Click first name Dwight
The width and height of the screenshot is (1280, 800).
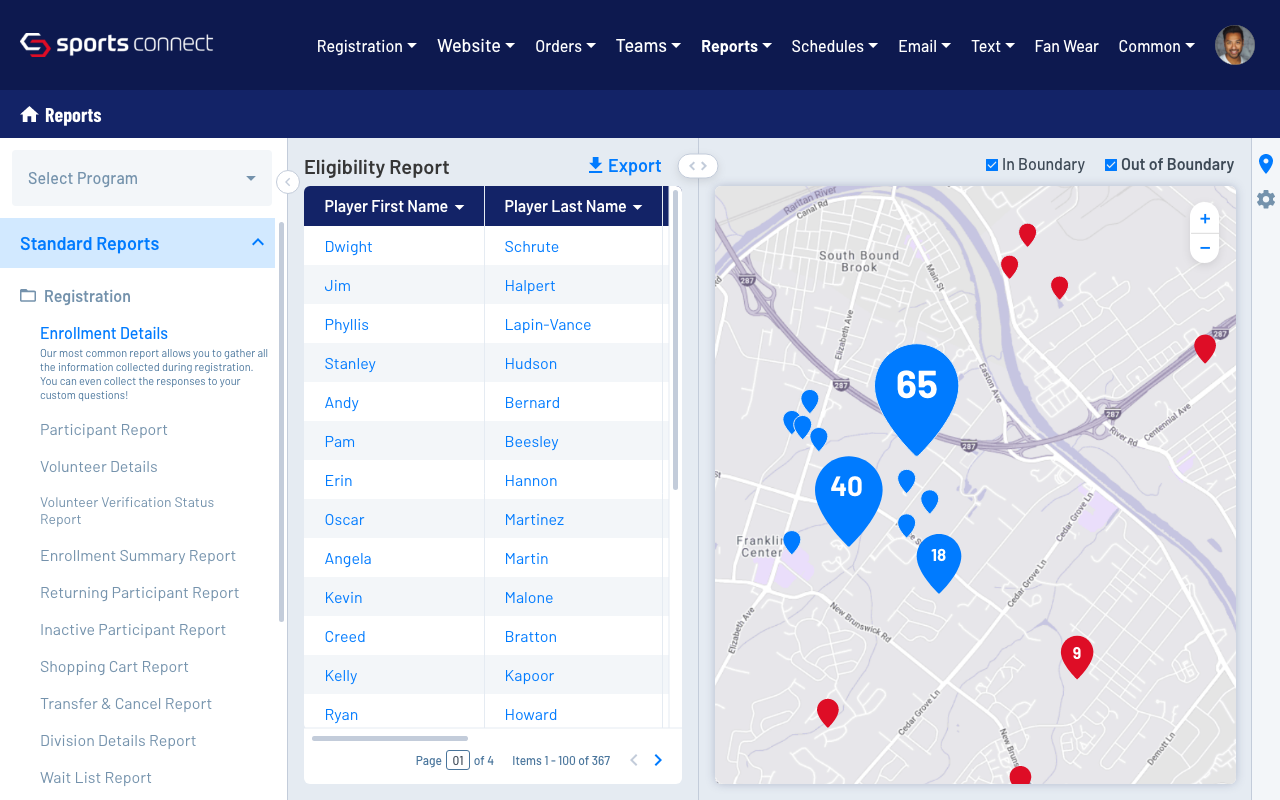[349, 246]
